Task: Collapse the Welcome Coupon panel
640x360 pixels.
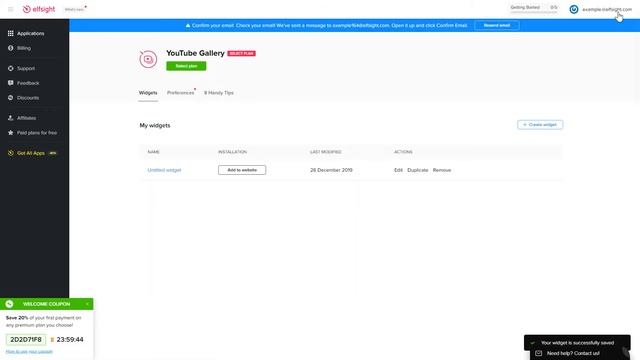Action: (x=87, y=304)
